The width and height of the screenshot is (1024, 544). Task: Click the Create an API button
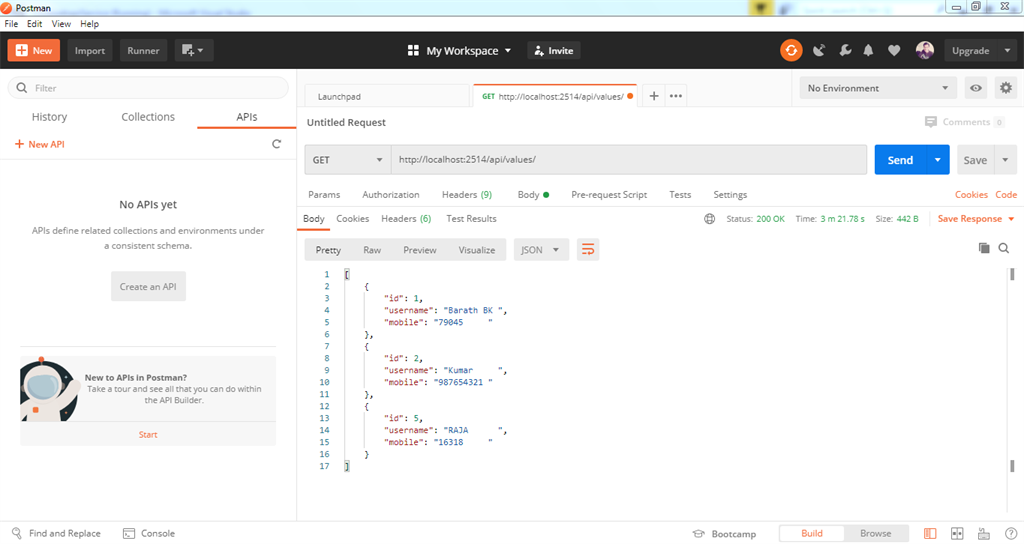click(x=148, y=287)
